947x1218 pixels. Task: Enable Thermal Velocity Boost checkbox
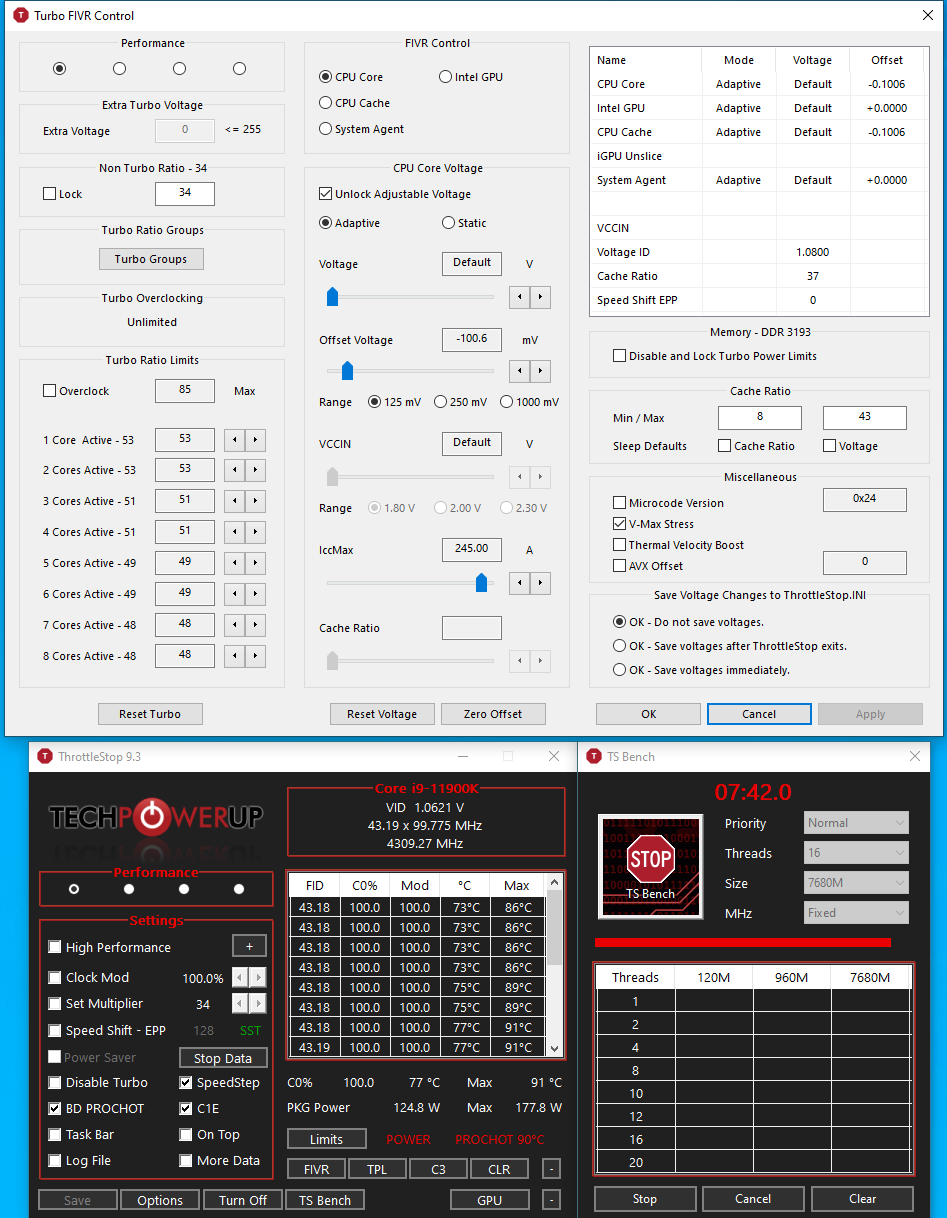point(620,545)
